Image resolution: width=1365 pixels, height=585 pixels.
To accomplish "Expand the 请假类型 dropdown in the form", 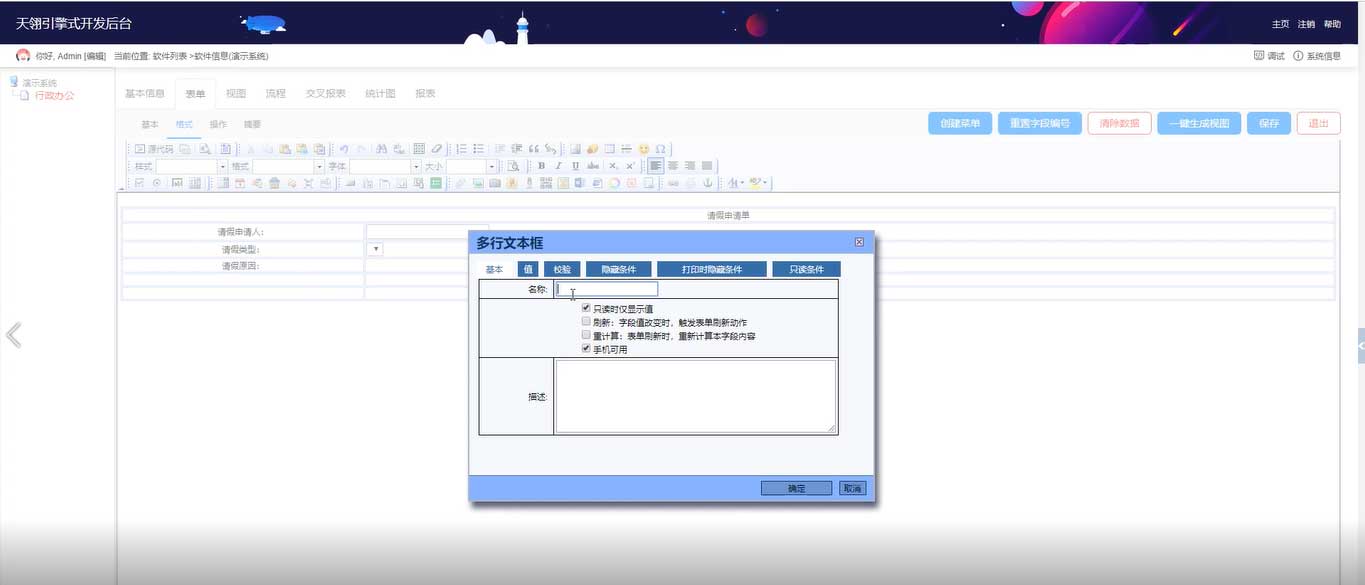I will click(376, 249).
